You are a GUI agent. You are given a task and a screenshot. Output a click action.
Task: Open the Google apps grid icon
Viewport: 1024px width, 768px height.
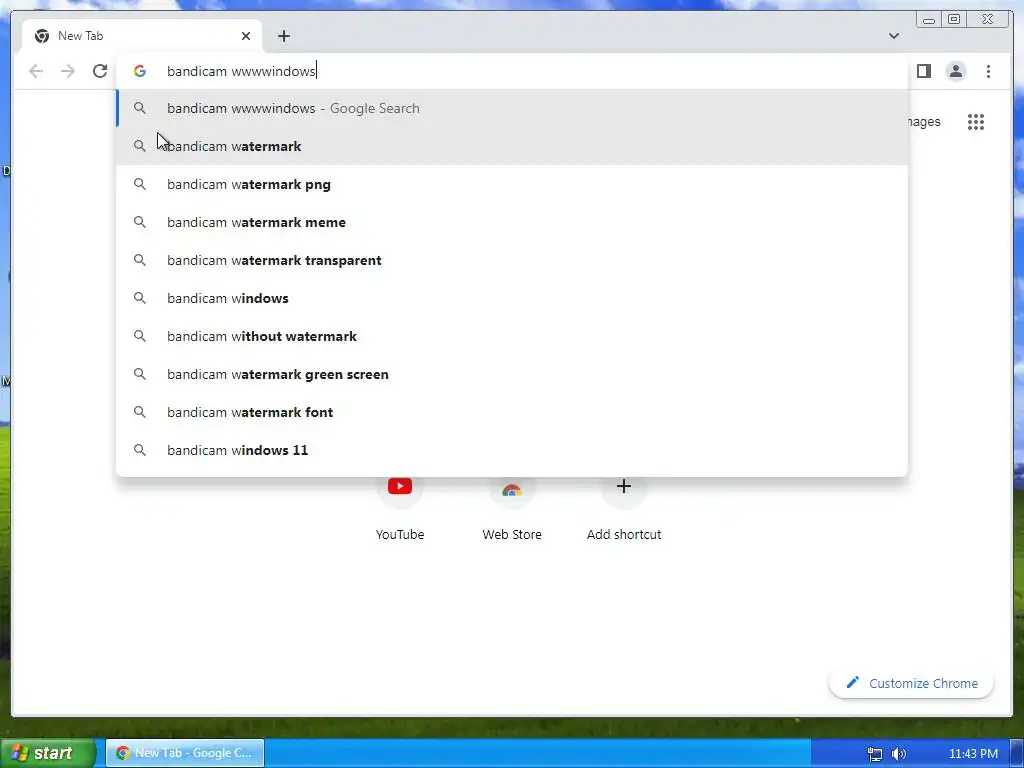(976, 122)
